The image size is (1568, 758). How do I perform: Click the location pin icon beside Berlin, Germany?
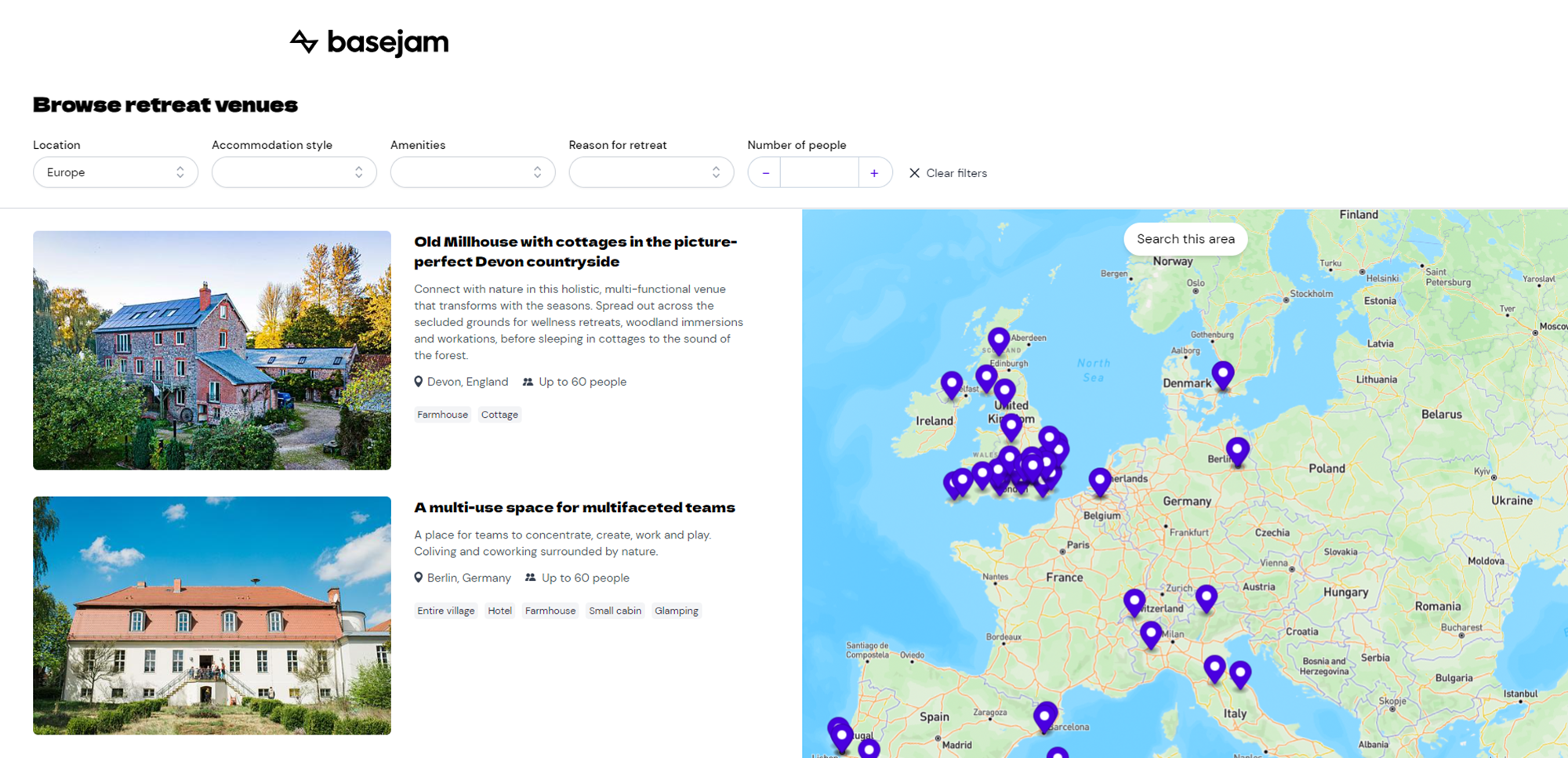click(x=419, y=578)
